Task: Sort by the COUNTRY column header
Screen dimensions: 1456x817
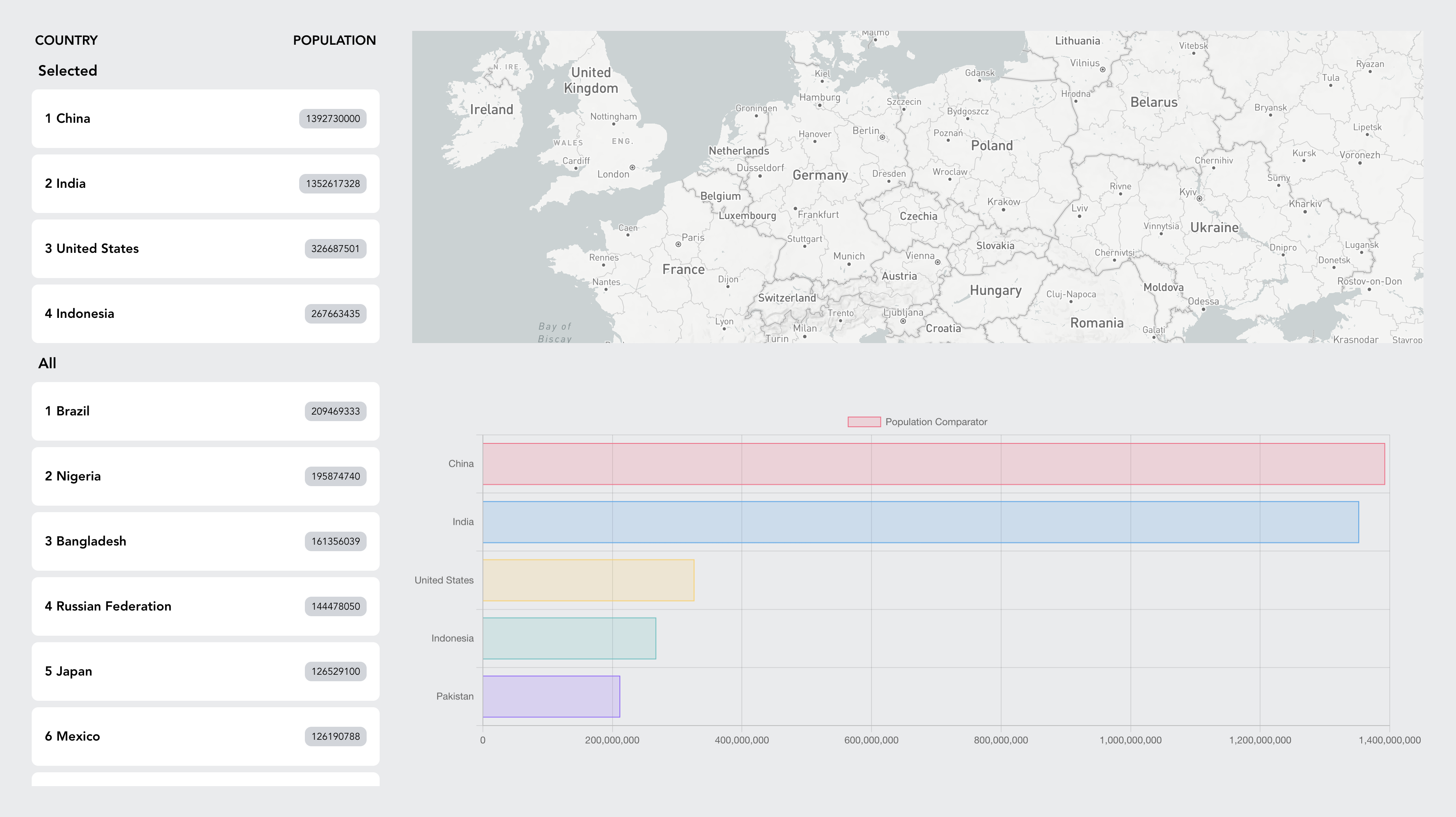Action: point(66,39)
